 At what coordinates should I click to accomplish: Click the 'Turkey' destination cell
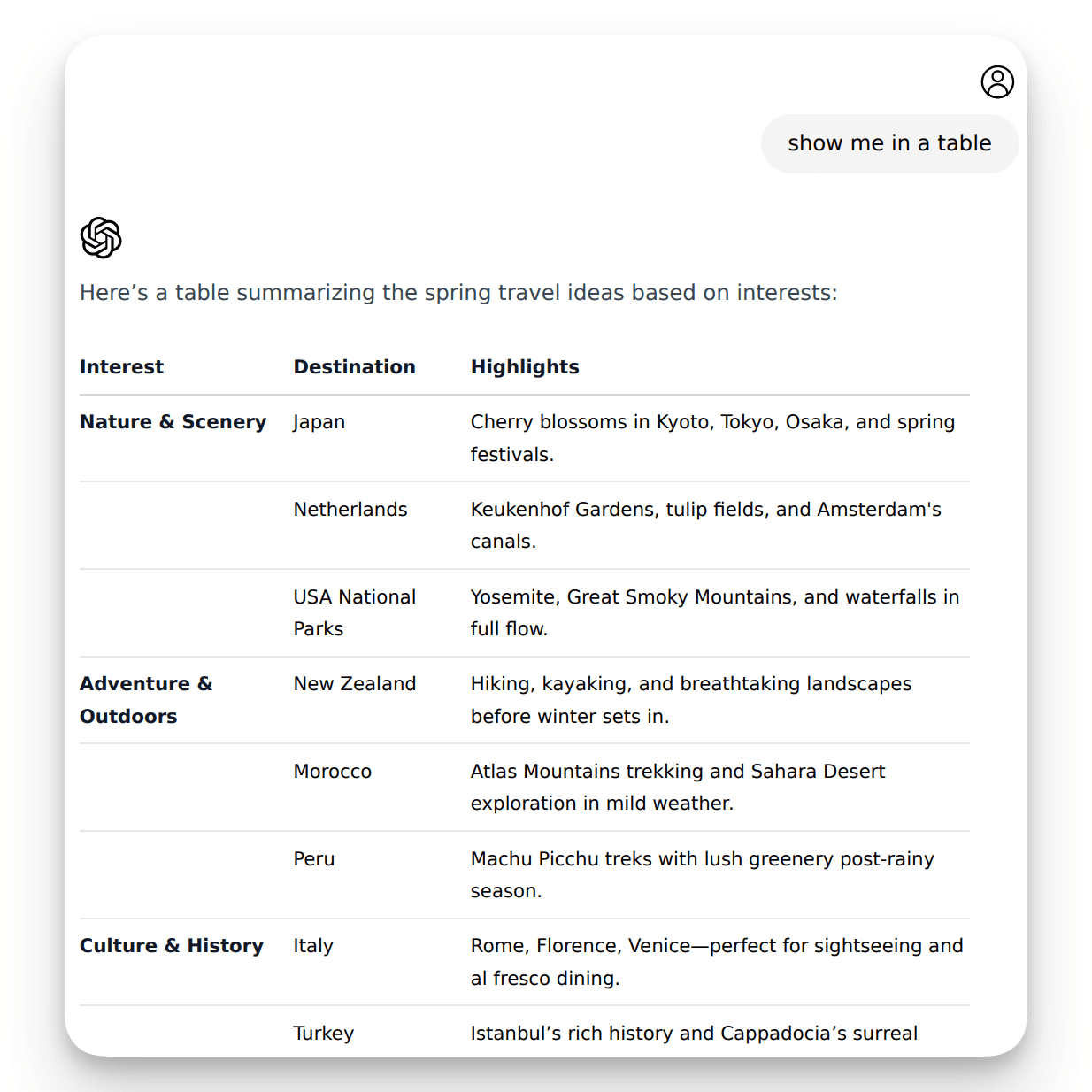(x=323, y=1033)
